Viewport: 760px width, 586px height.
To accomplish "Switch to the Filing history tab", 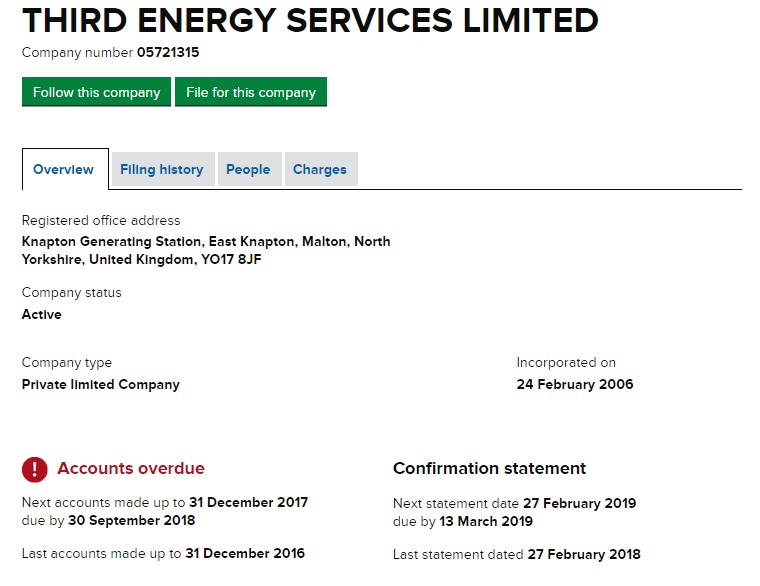I will point(161,170).
